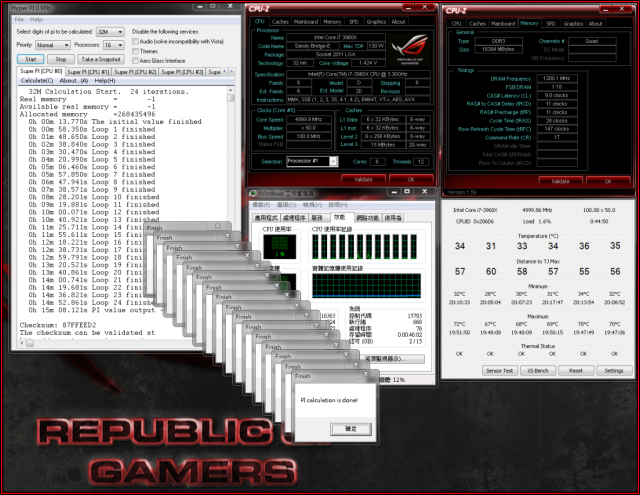Switch to Mainboard tab in right CPU-Z
640x495 pixels.
[x=503, y=24]
